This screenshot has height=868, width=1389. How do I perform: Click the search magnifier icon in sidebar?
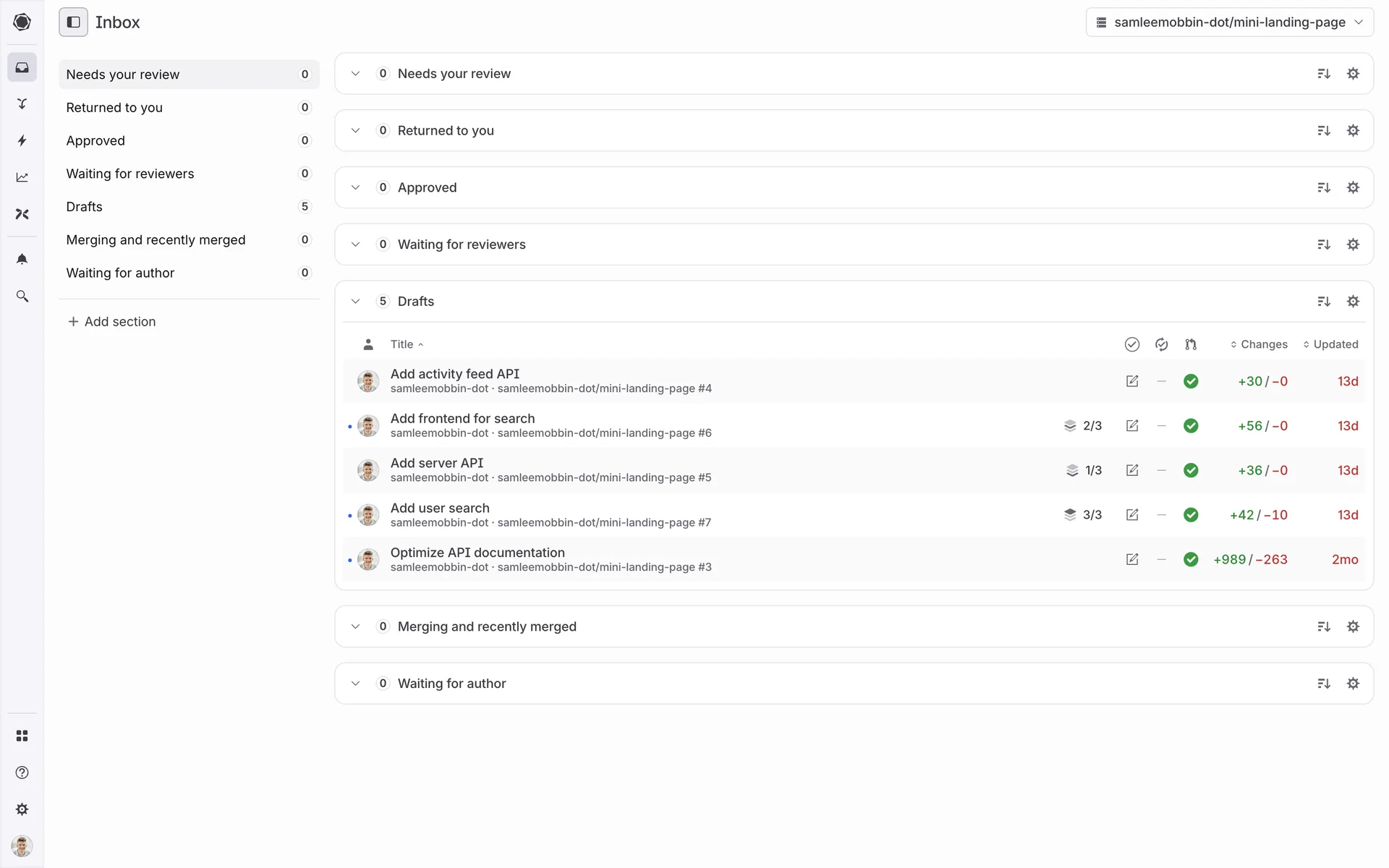click(x=22, y=297)
